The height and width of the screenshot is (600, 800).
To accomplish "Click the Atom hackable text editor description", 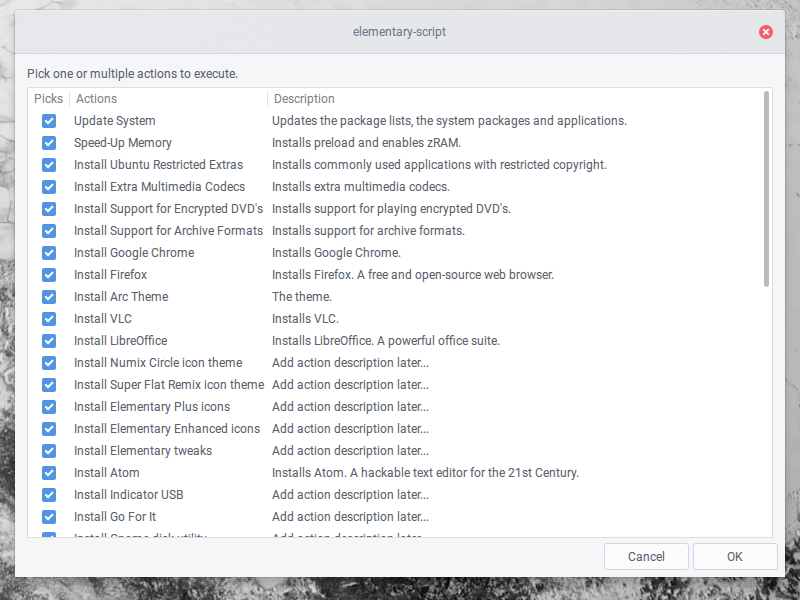I will (x=426, y=473).
